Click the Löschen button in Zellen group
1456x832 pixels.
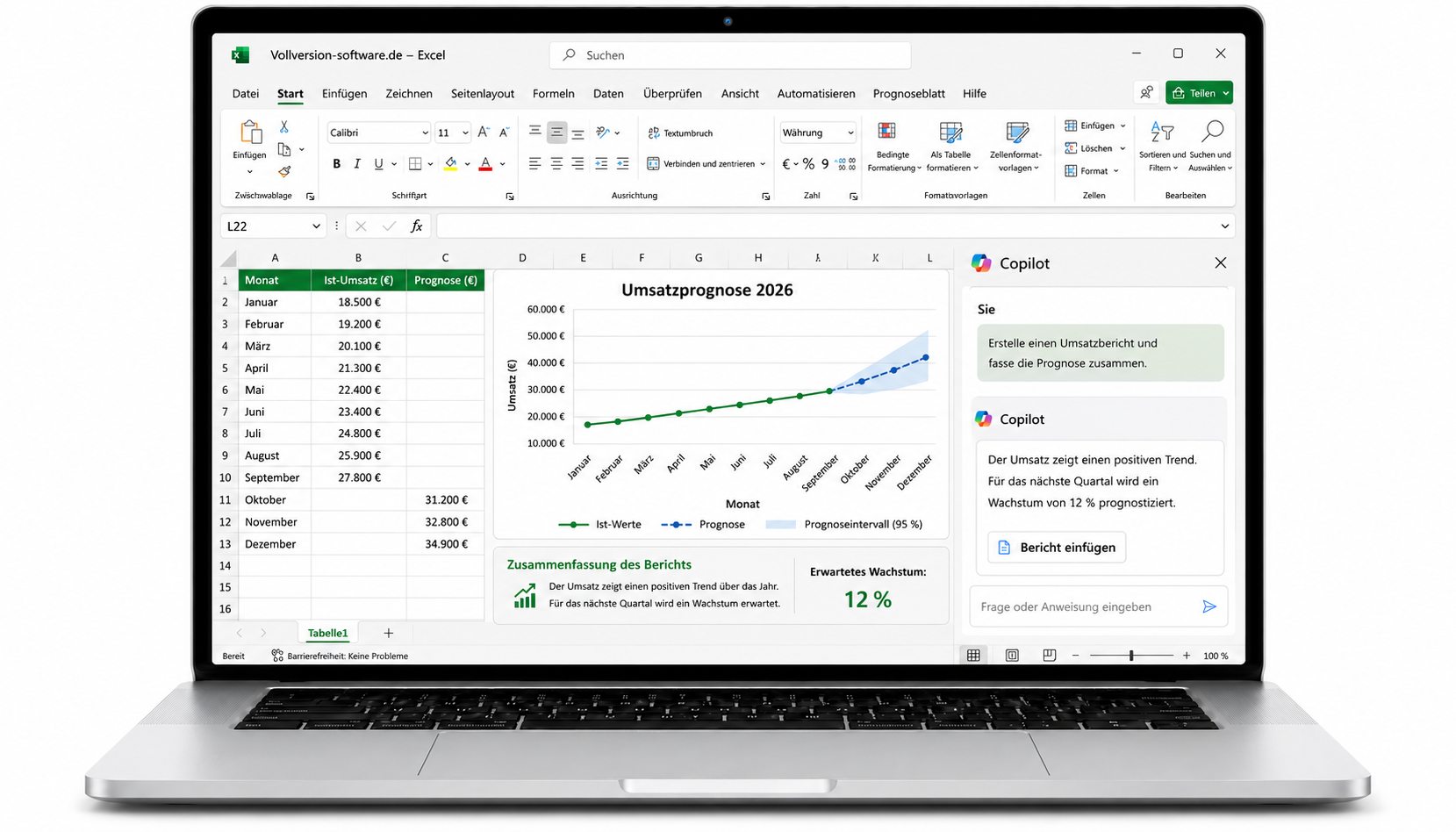(1095, 148)
